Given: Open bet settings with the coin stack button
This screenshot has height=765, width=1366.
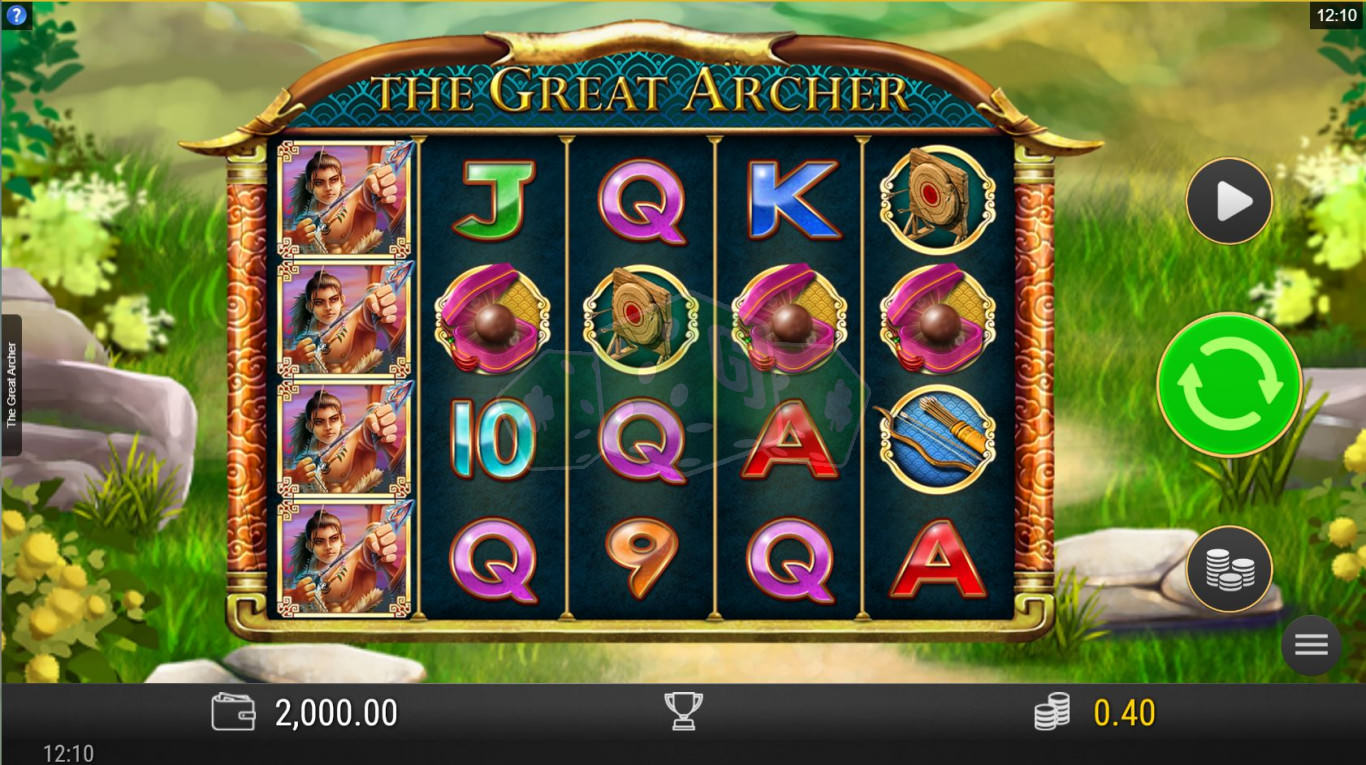Looking at the screenshot, I should [x=1229, y=569].
